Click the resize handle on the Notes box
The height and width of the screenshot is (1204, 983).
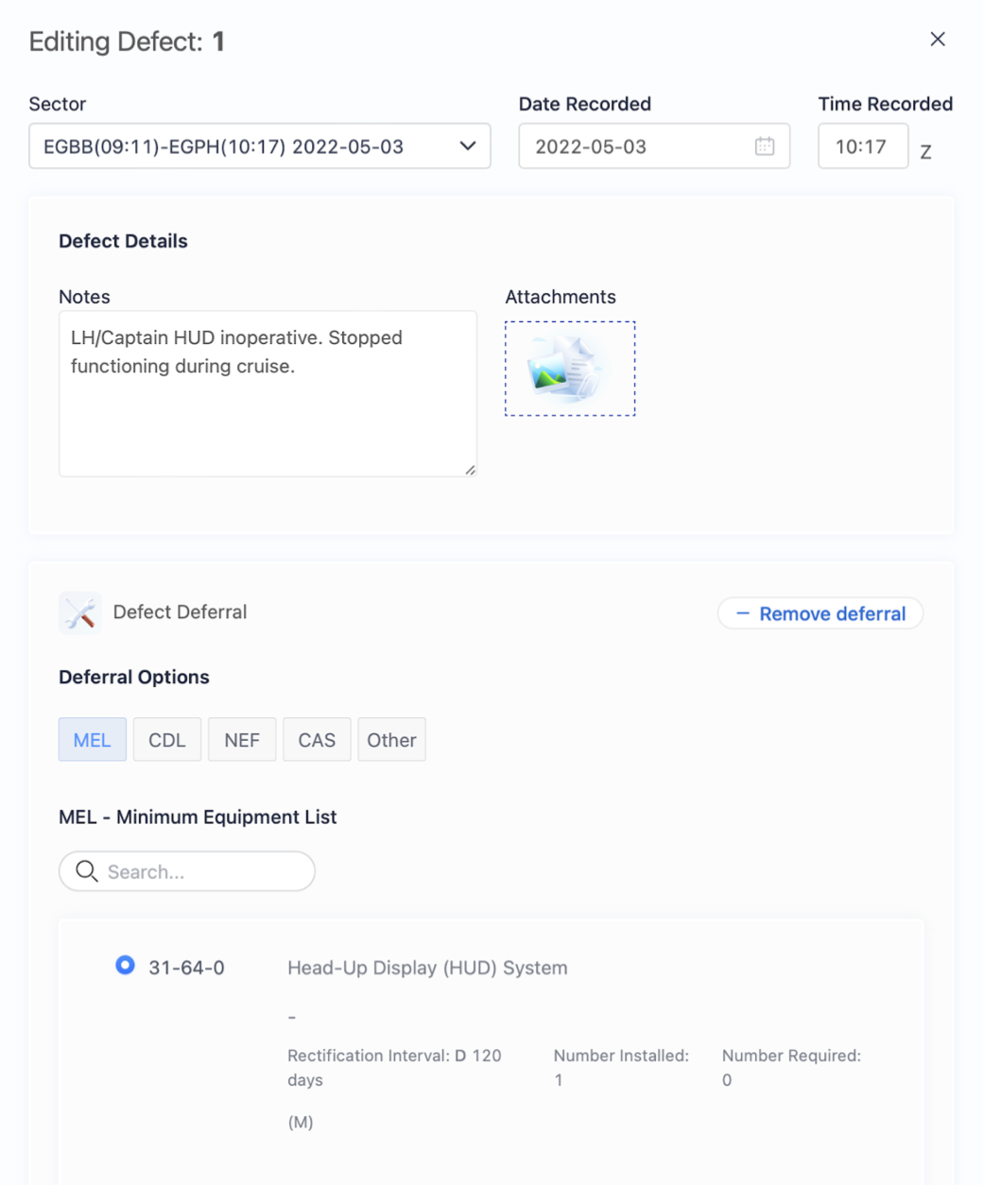[x=470, y=470]
